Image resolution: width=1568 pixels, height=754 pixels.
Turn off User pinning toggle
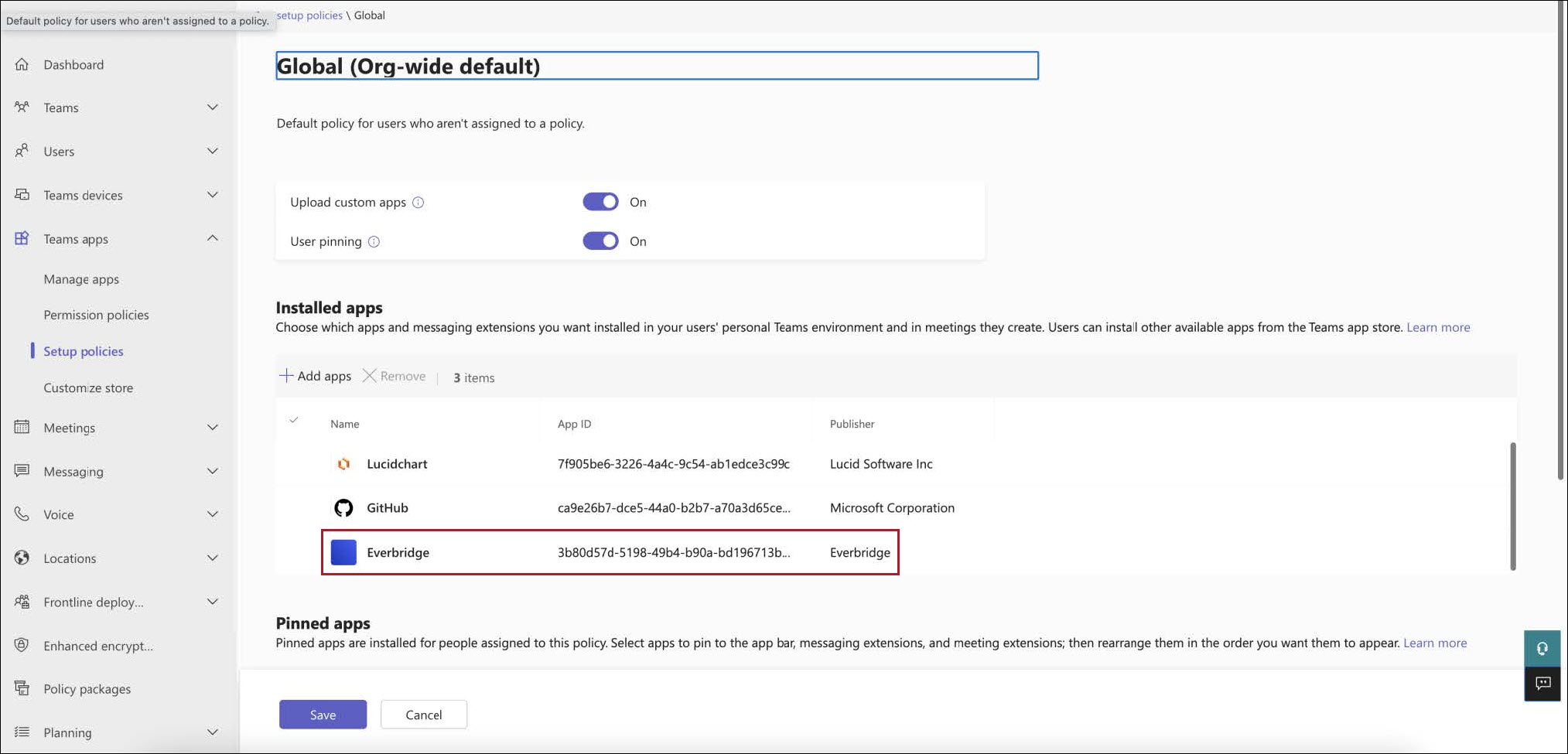pyautogui.click(x=600, y=241)
